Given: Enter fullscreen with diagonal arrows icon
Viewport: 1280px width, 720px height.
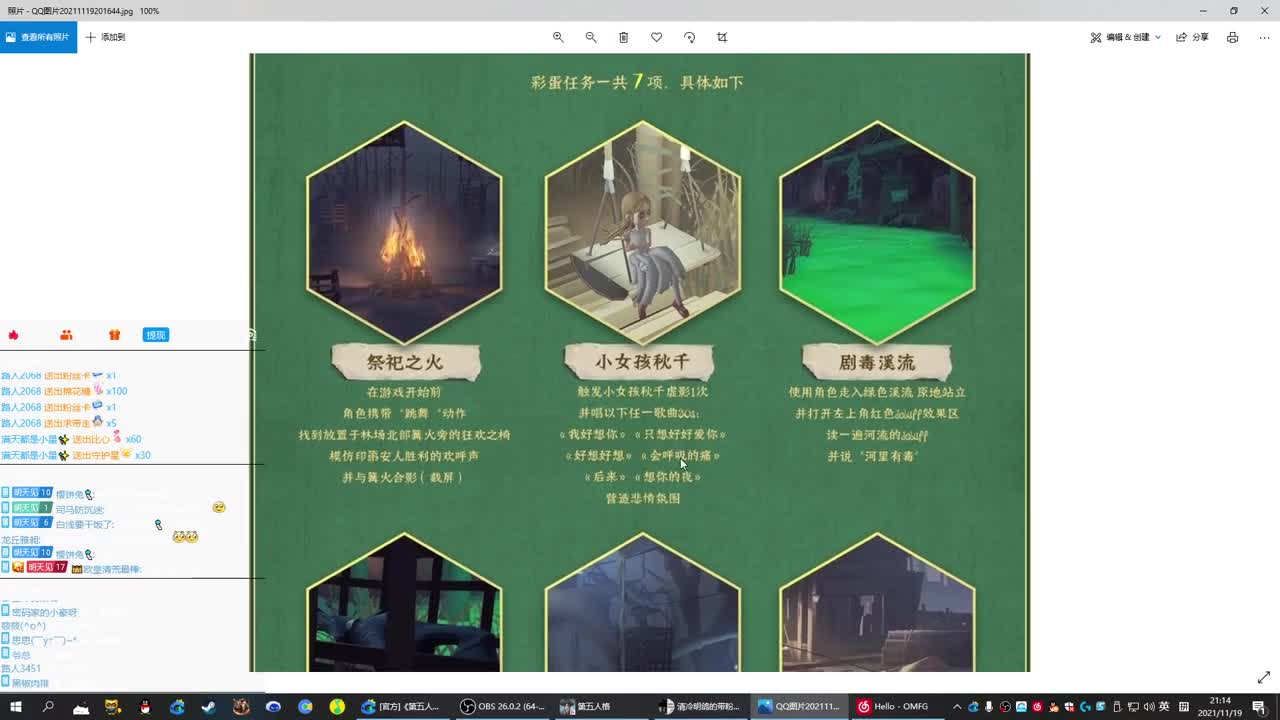Looking at the screenshot, I should tap(1263, 677).
